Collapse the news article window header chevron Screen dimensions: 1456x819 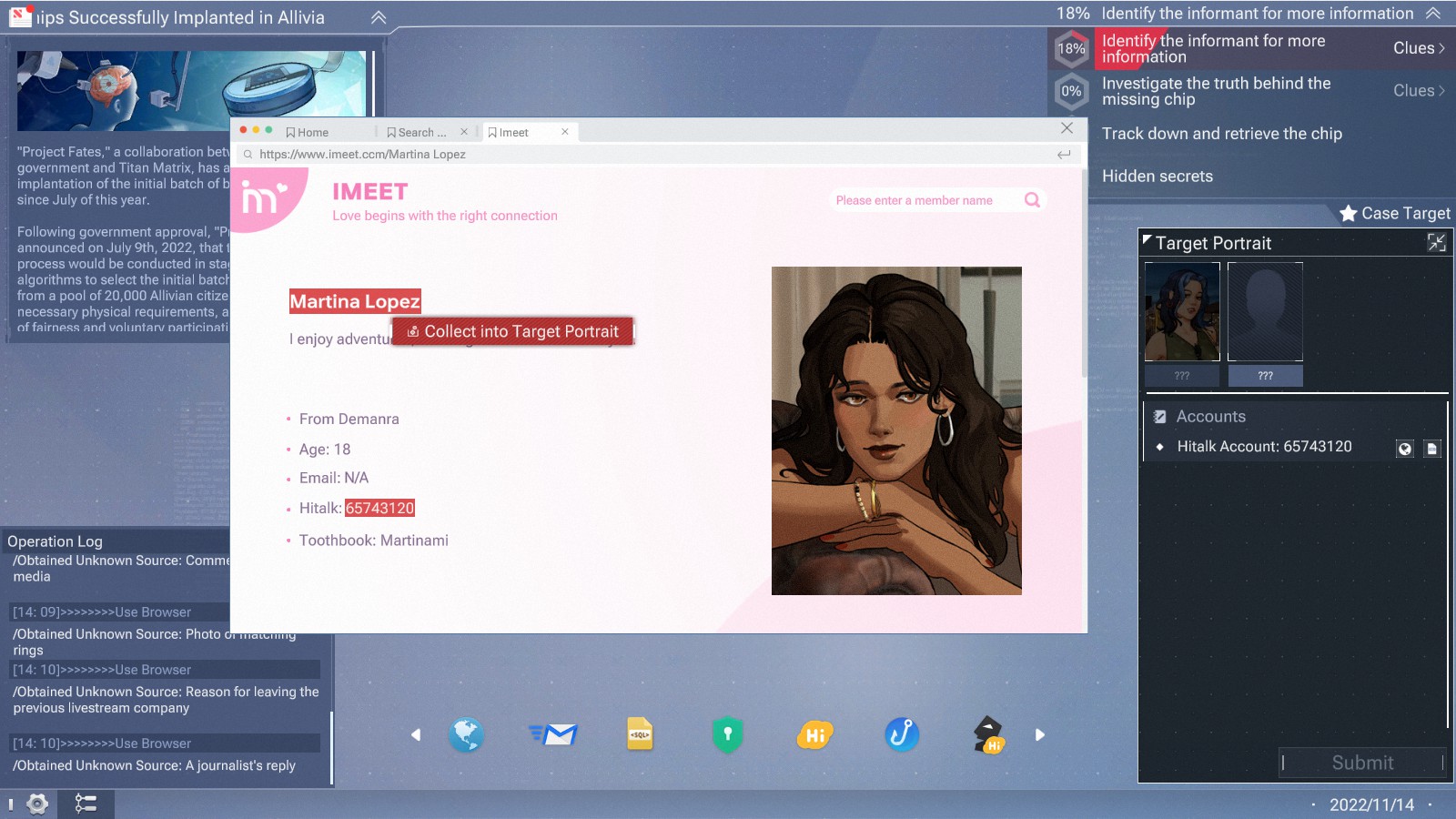point(378,17)
